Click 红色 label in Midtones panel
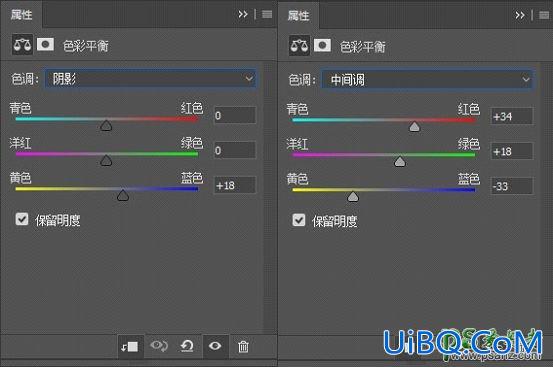 [x=469, y=109]
